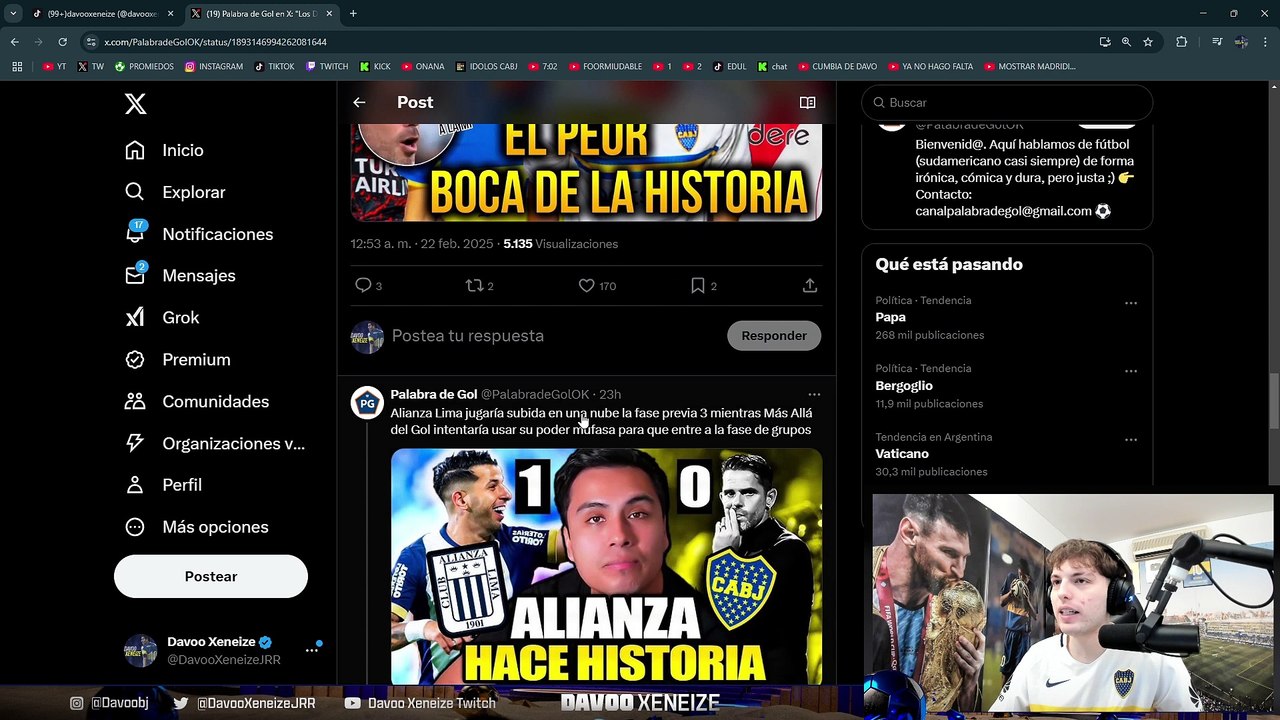Viewport: 1280px width, 720px height.
Task: Open account menu dots next to Davoo Xeneize
Action: coord(312,650)
